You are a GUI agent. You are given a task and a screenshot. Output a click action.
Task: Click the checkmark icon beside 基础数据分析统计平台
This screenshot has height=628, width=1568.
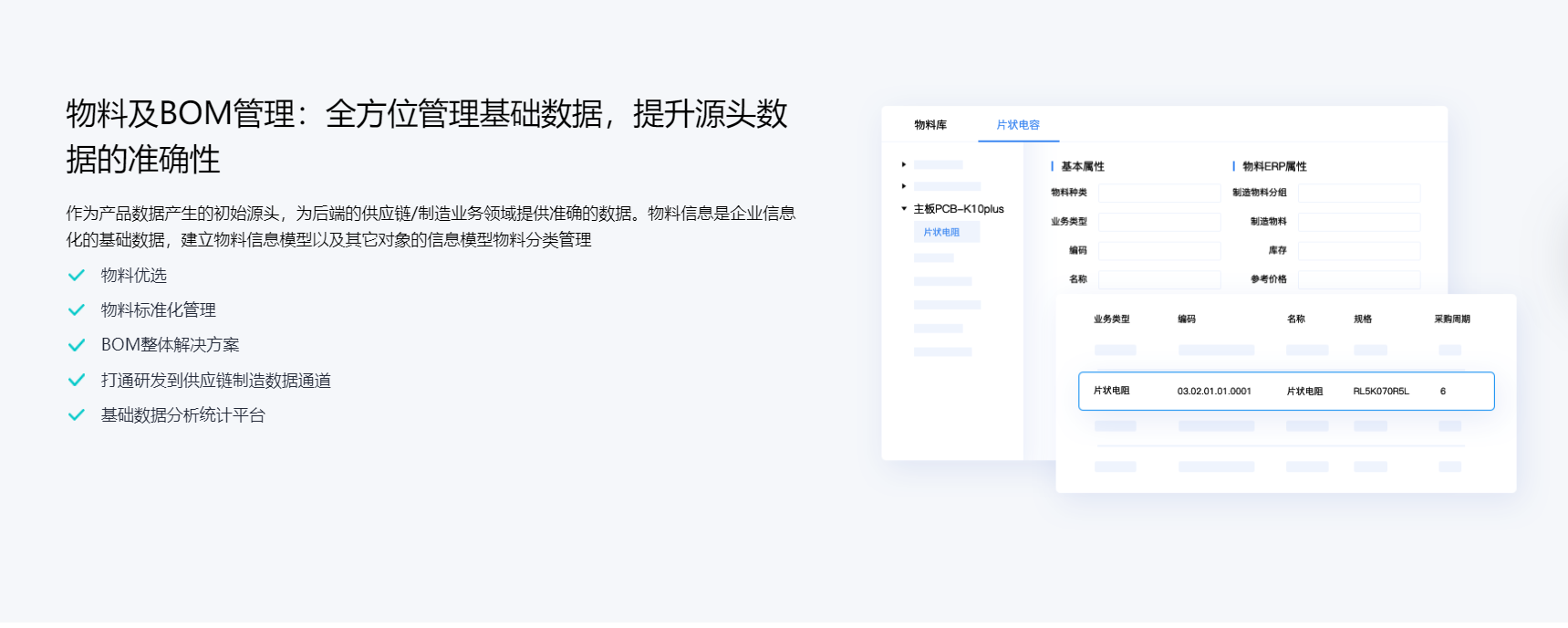click(x=77, y=415)
